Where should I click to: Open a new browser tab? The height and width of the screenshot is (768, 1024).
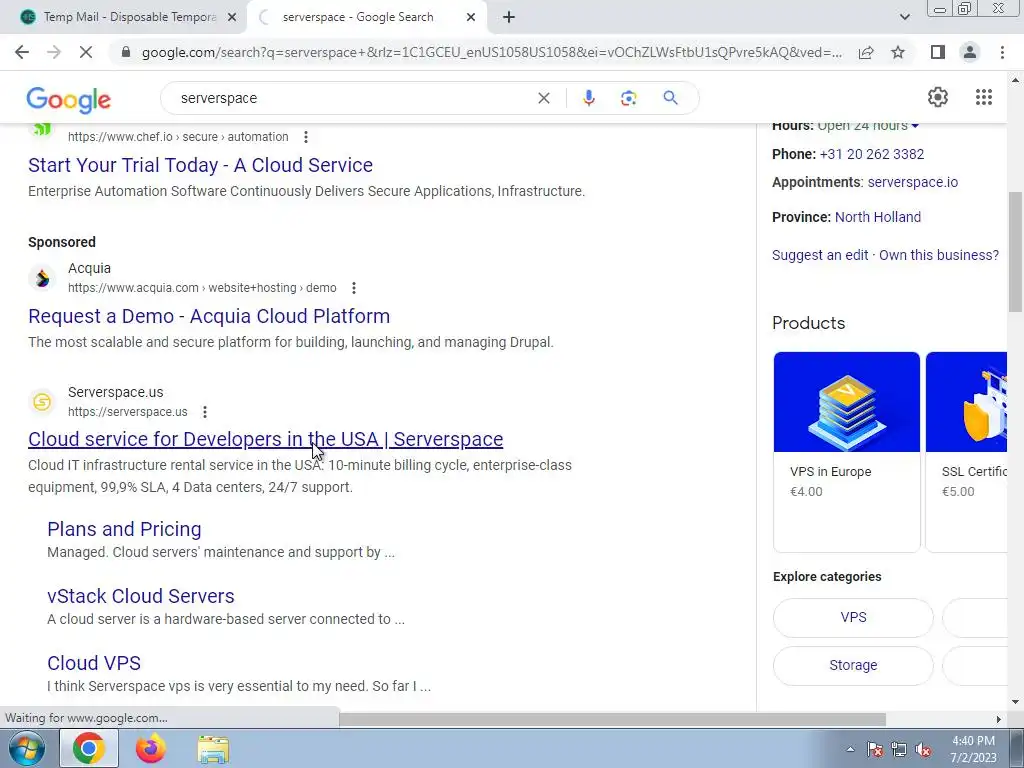coord(509,17)
